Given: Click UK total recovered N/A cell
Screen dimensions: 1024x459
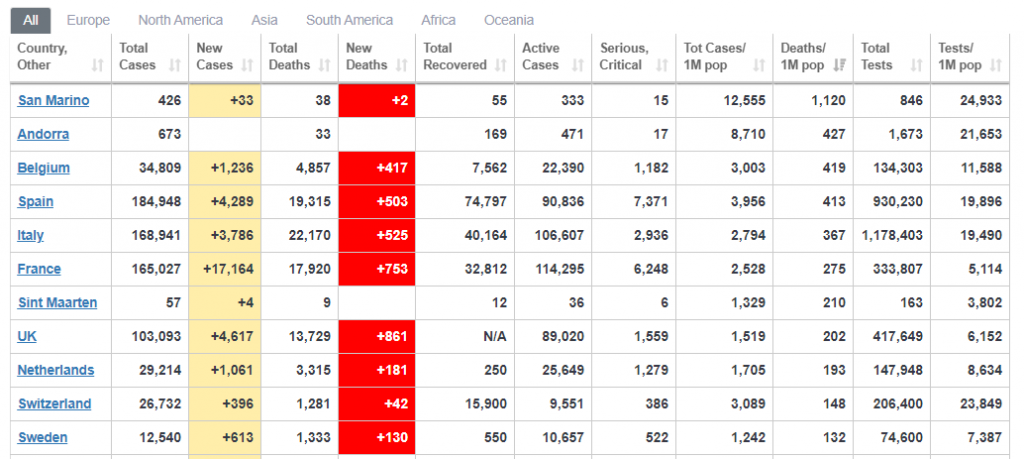Looking at the screenshot, I should 465,336.
